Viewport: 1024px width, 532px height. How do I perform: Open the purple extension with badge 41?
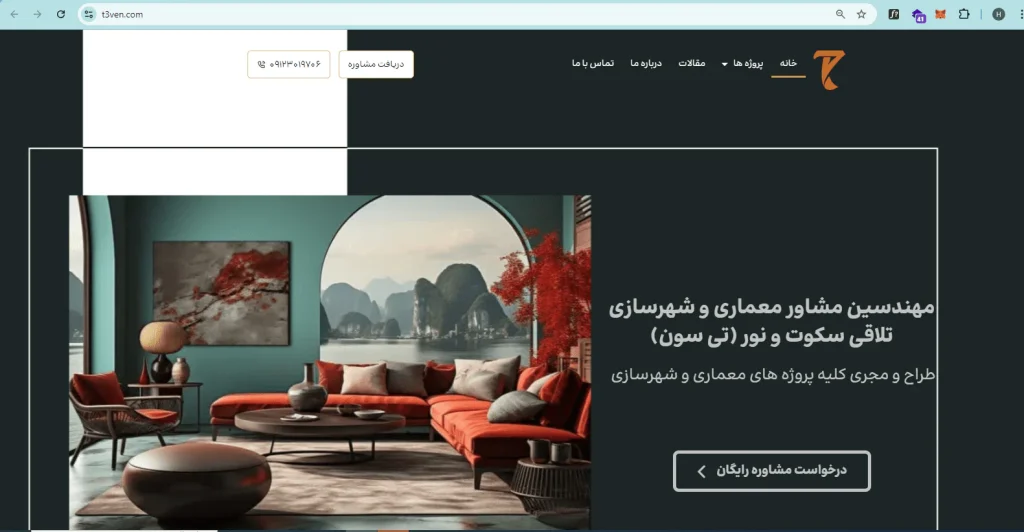pos(918,16)
